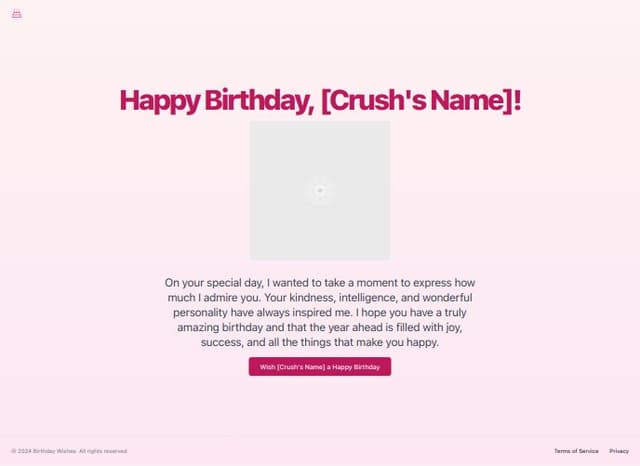Screen dimensions: 640x466
Task: Click the line starting much I admire you
Action: click(320, 297)
